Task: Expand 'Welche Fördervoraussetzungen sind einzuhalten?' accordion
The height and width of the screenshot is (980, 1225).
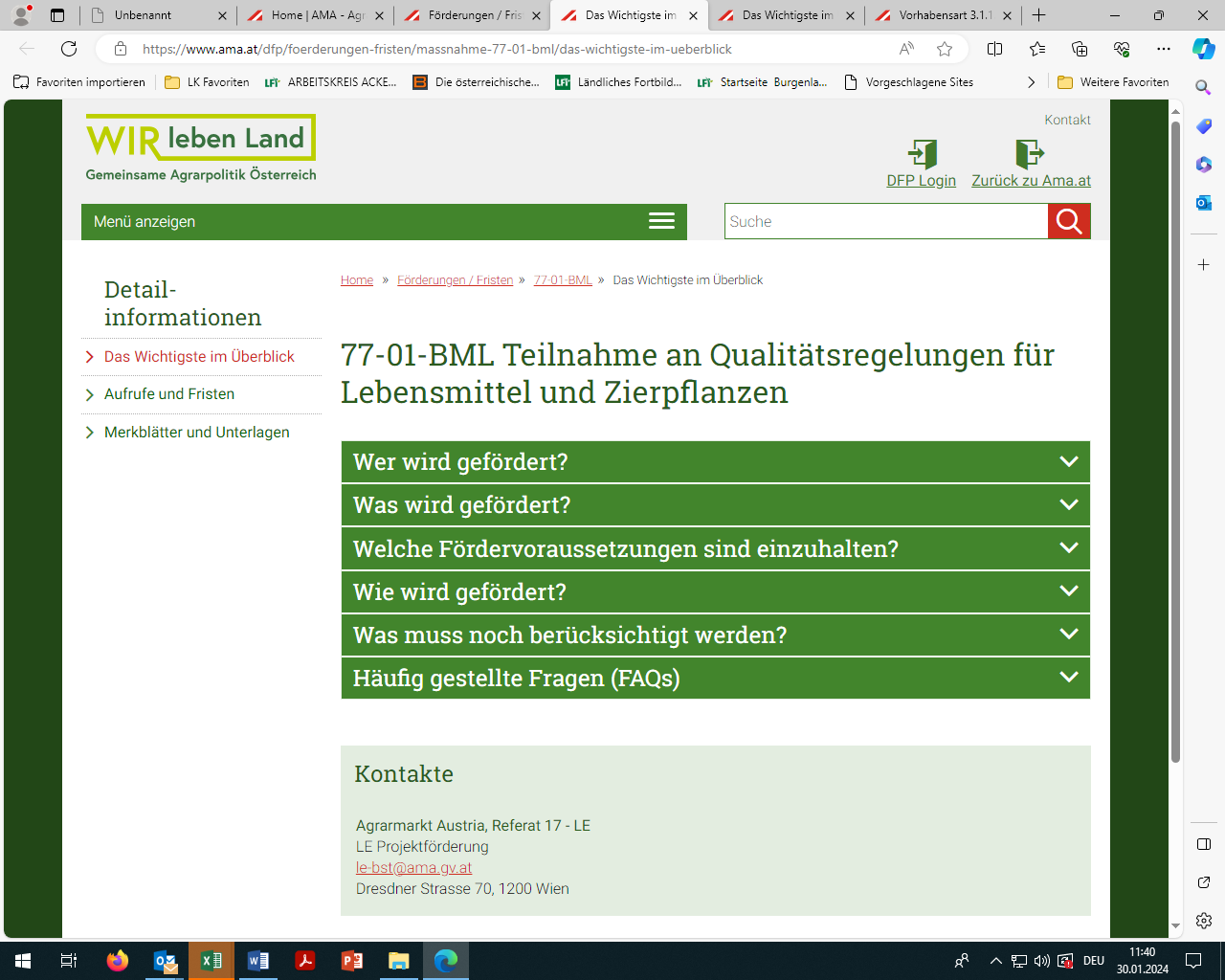Action: (715, 548)
